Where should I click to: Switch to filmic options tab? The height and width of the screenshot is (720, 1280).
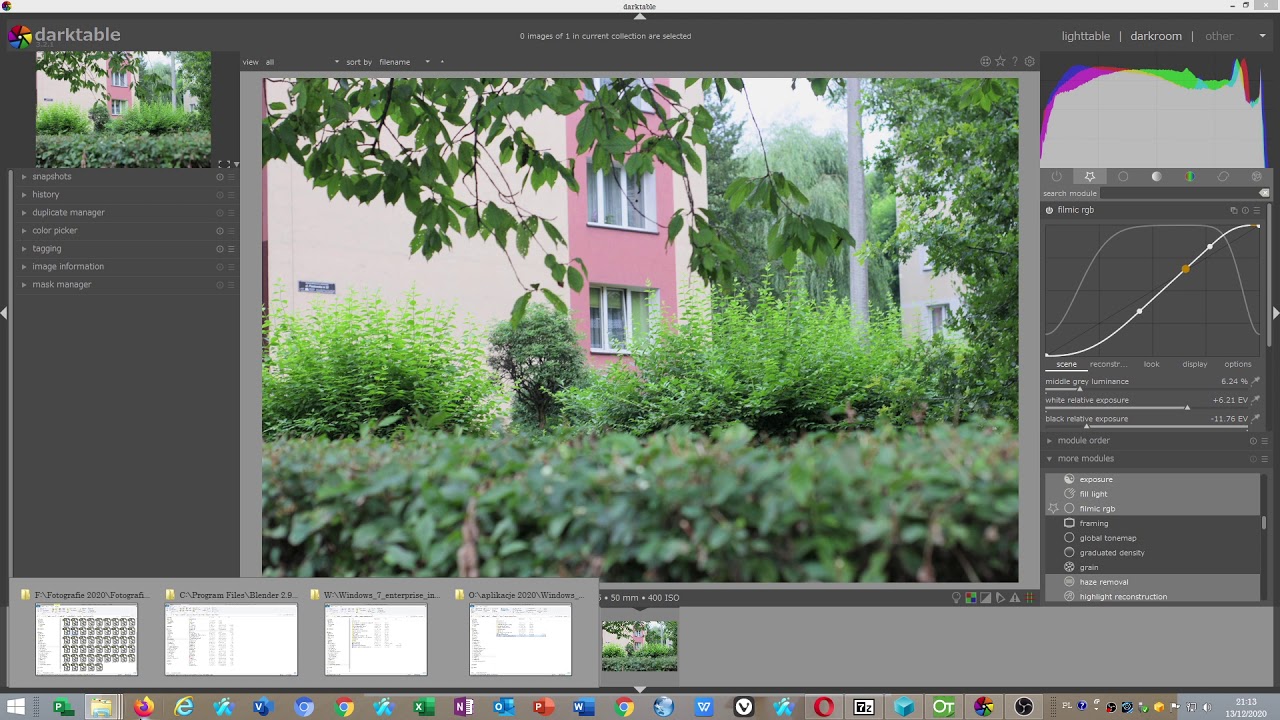pos(1238,364)
